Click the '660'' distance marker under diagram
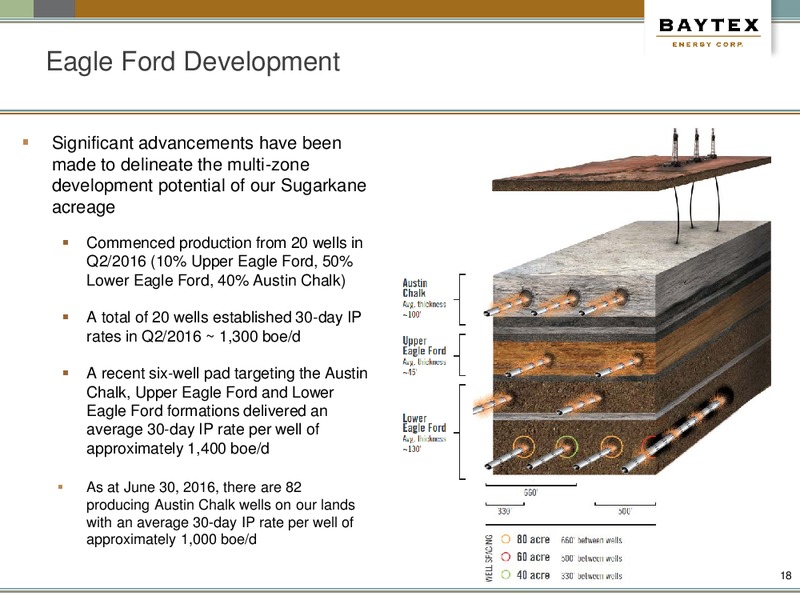800x600 pixels. tap(531, 493)
